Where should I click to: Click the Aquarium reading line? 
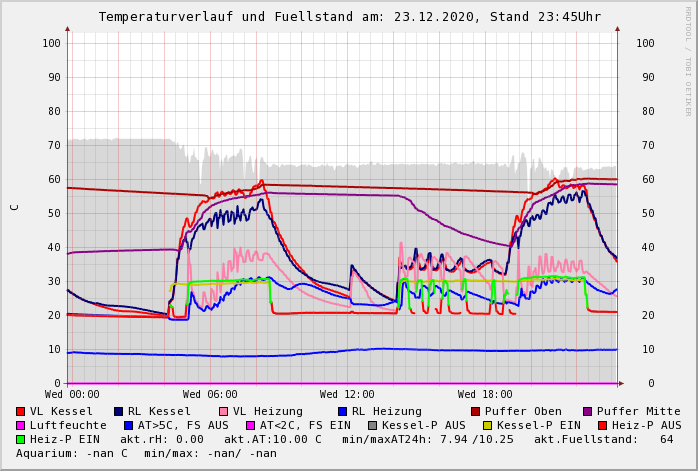click(146, 454)
